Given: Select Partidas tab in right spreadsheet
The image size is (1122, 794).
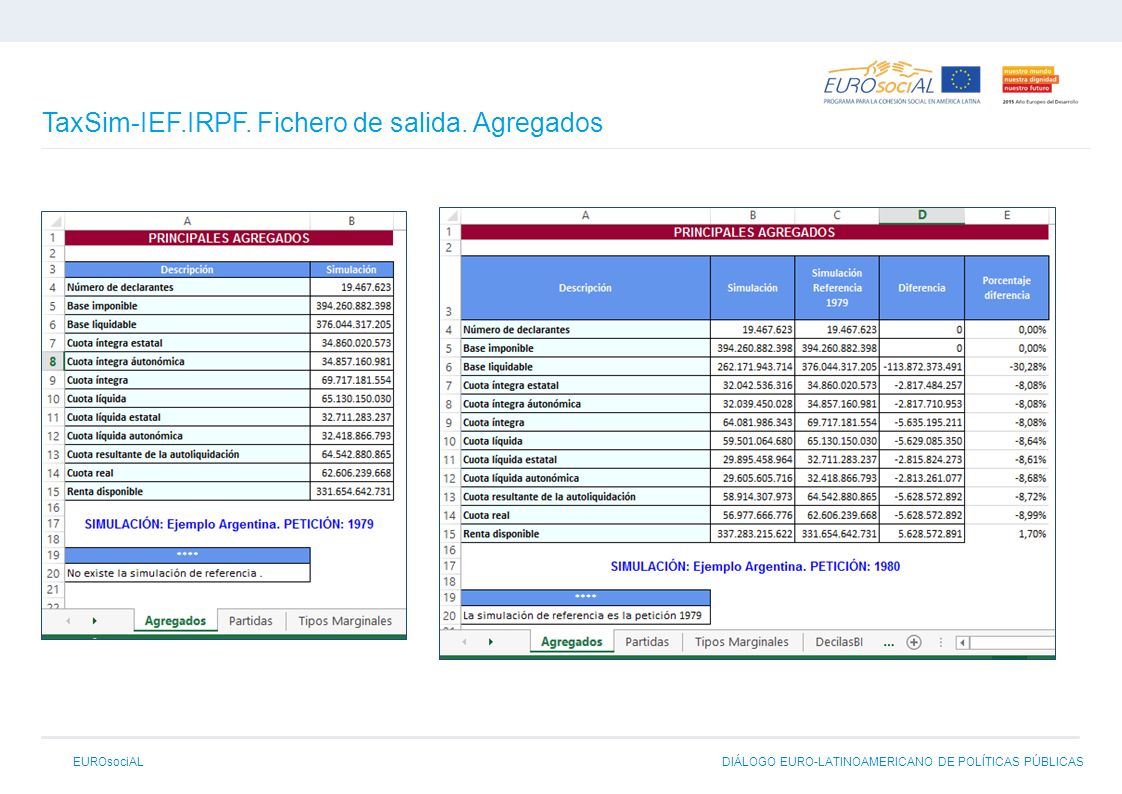Looking at the screenshot, I should click(x=647, y=642).
